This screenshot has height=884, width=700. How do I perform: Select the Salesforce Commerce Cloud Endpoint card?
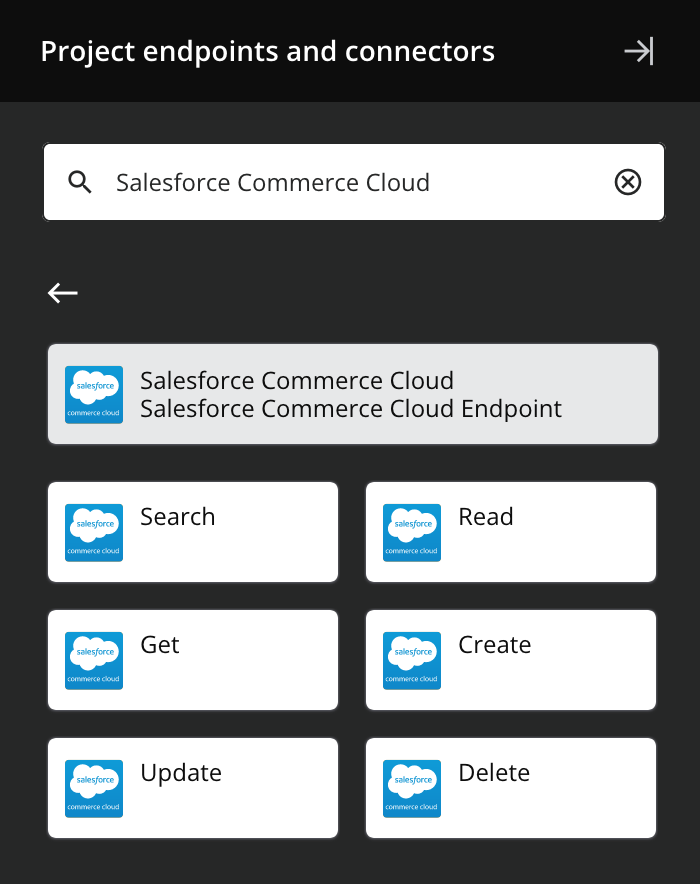(x=352, y=393)
